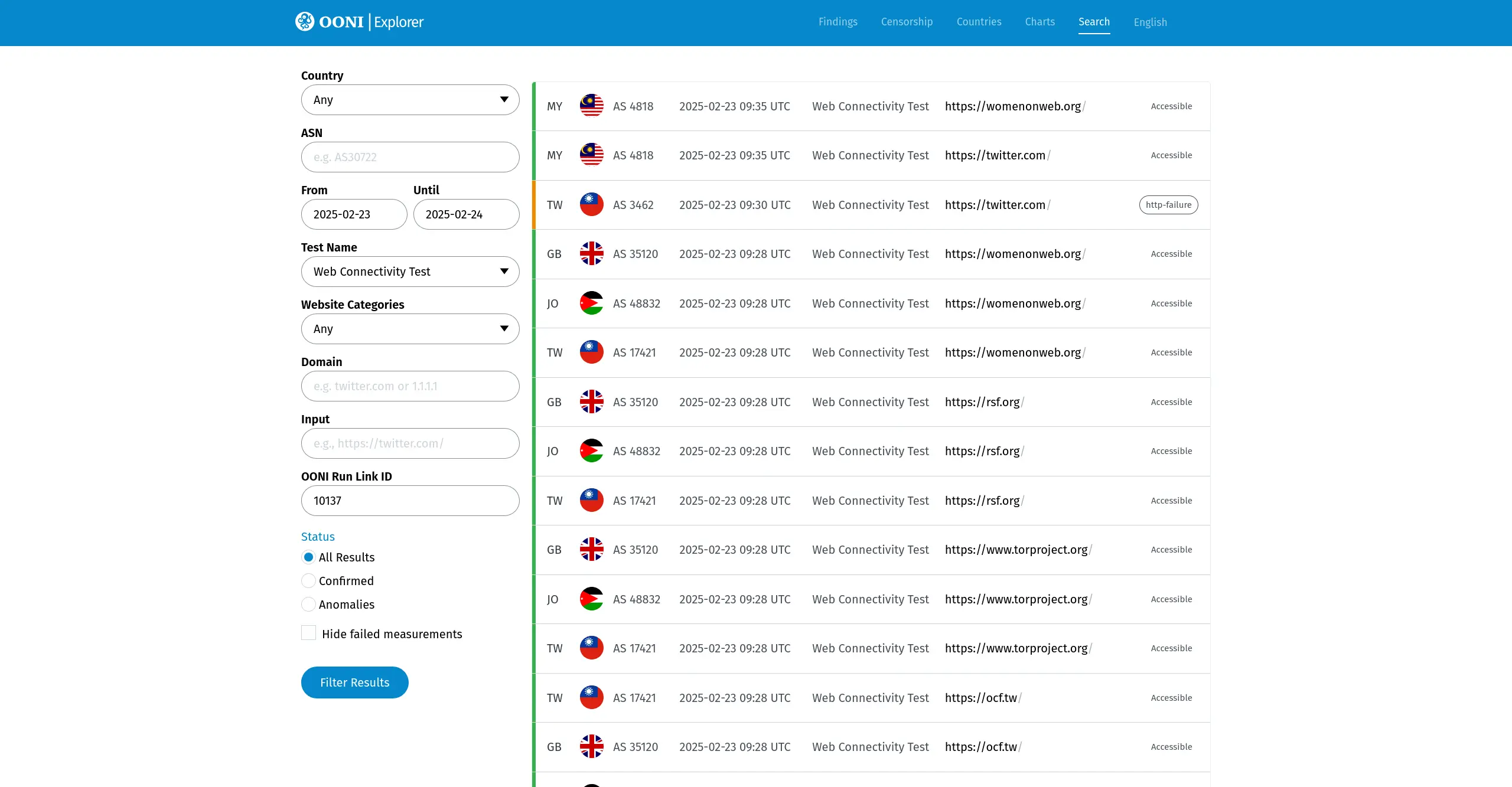This screenshot has height=787, width=1512.
Task: Select the Confirmed status radio button
Action: pos(308,581)
